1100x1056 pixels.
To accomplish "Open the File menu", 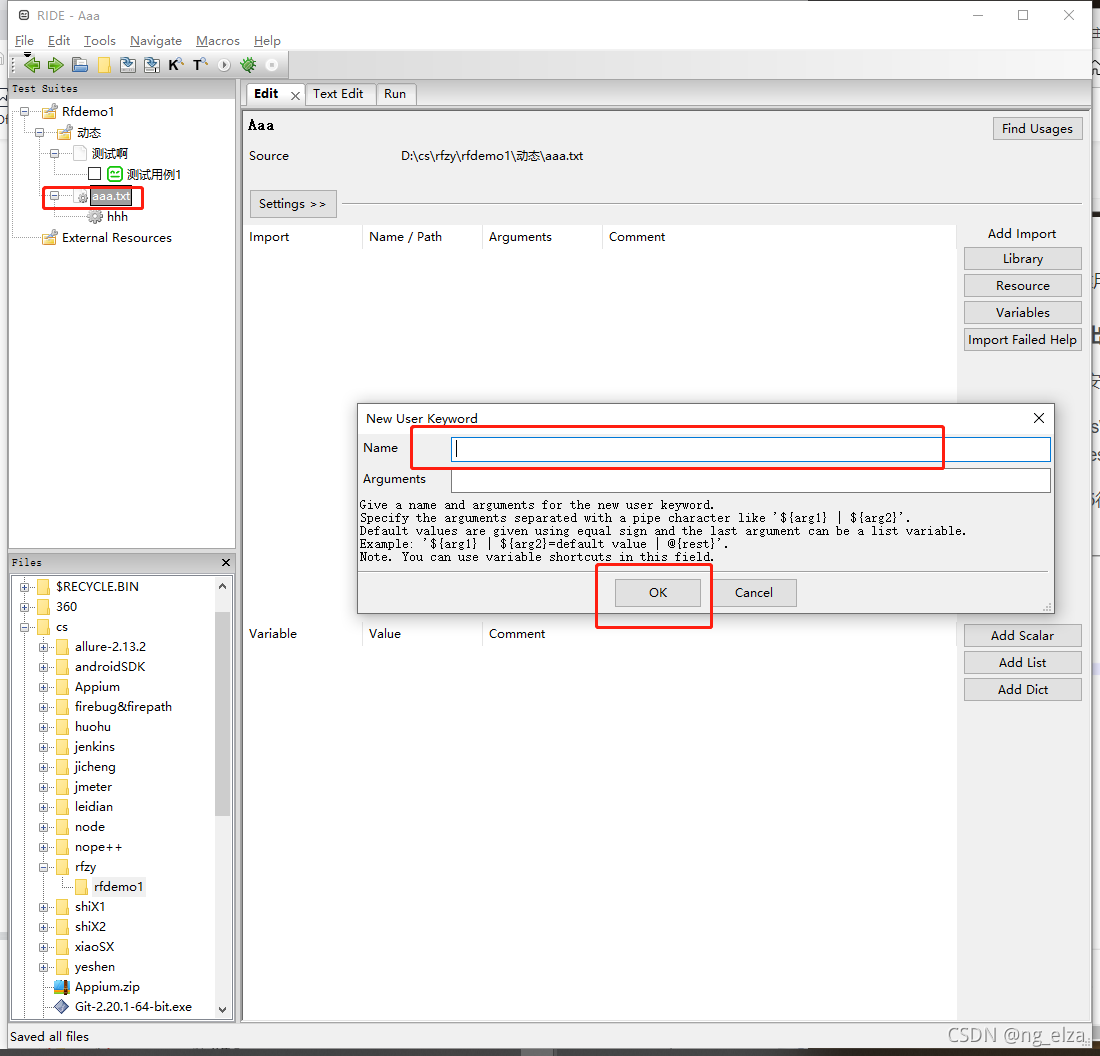I will [x=24, y=41].
